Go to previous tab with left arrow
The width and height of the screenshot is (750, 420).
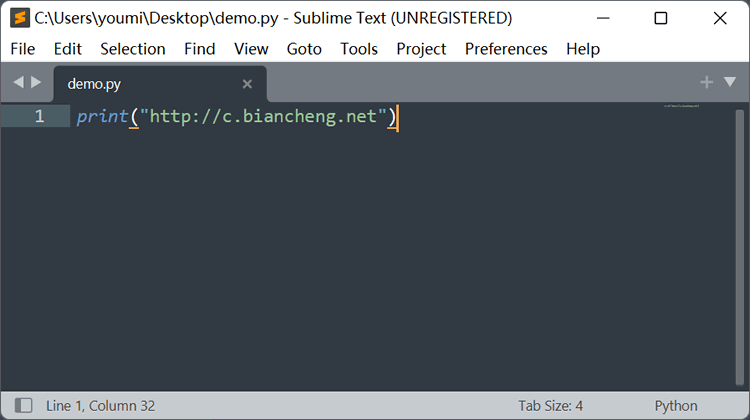[x=19, y=82]
